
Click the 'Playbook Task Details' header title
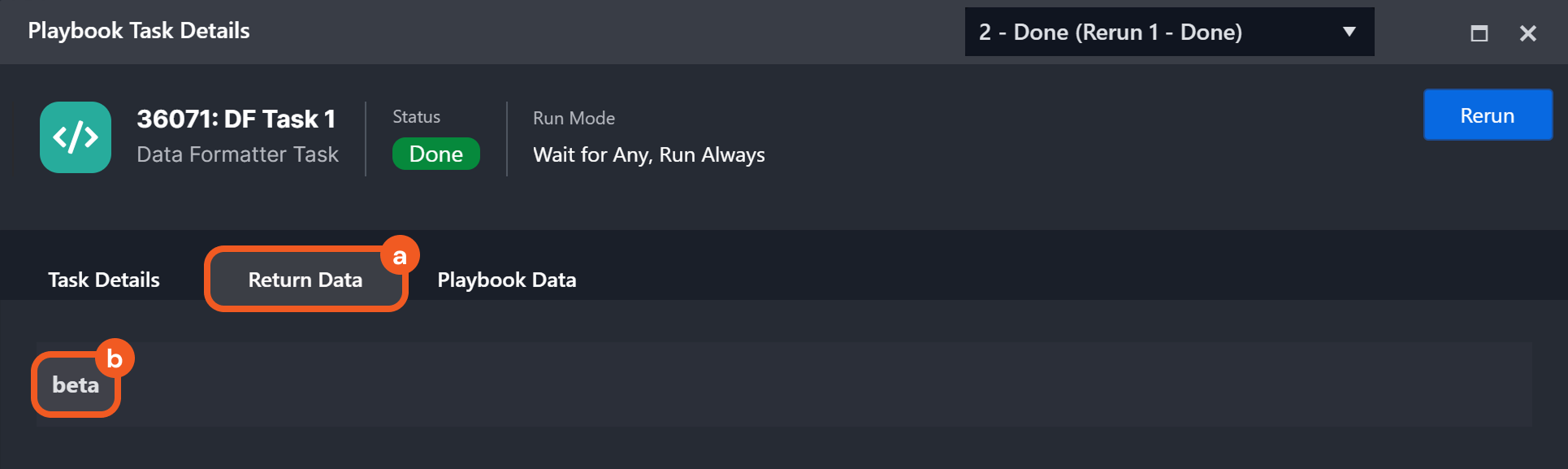coord(139,31)
